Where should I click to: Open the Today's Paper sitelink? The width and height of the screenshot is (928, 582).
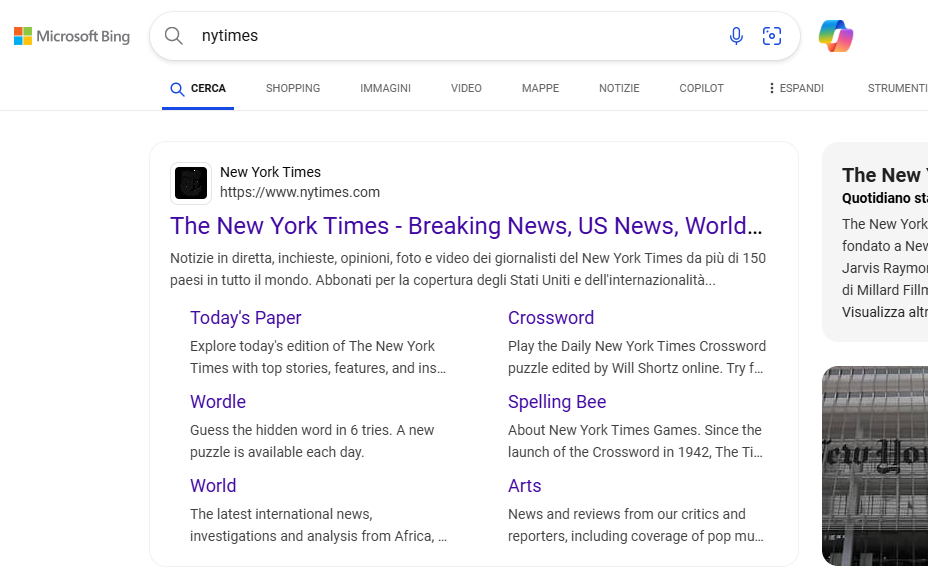(x=246, y=318)
